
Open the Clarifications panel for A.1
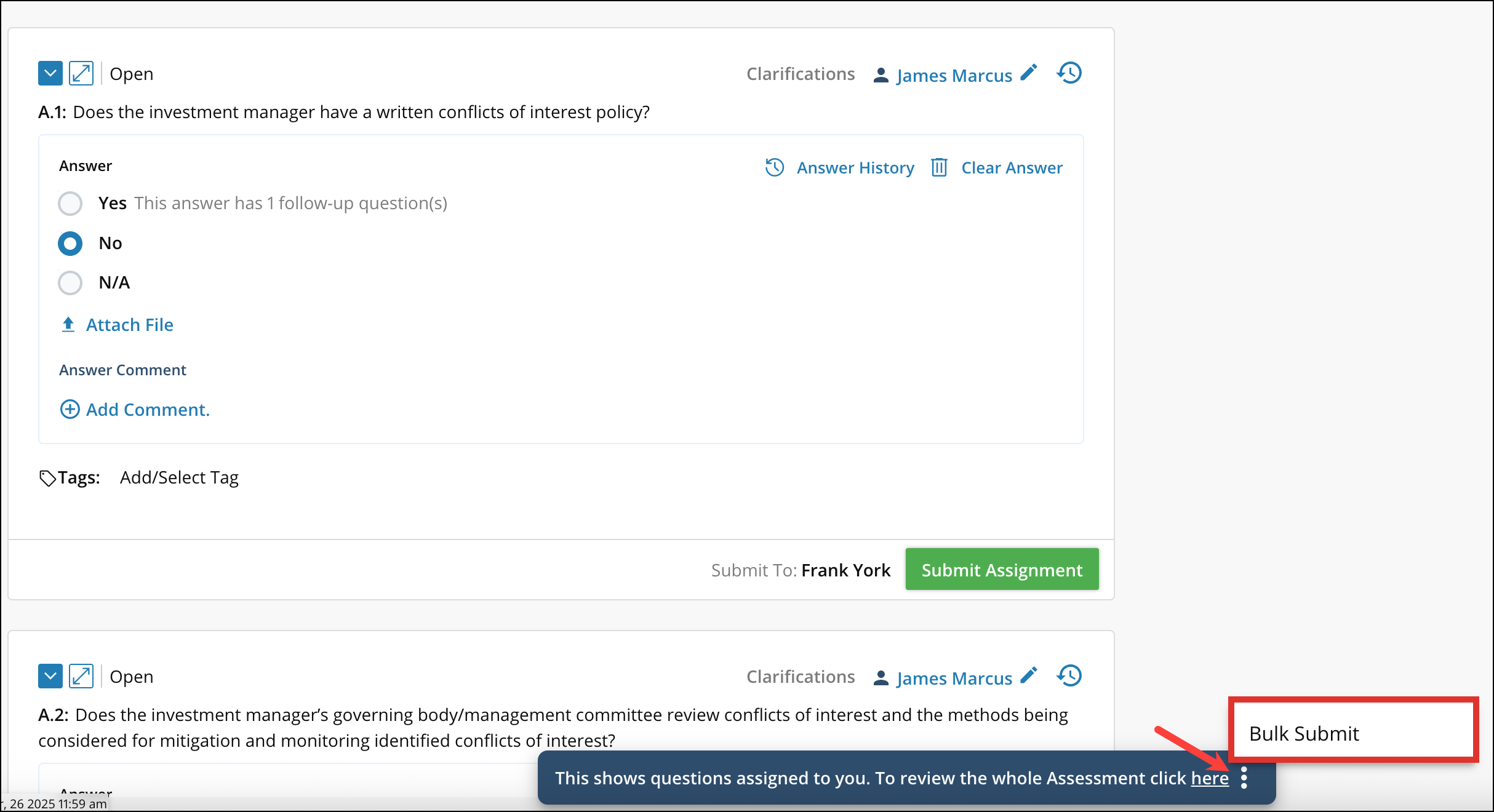[x=800, y=73]
